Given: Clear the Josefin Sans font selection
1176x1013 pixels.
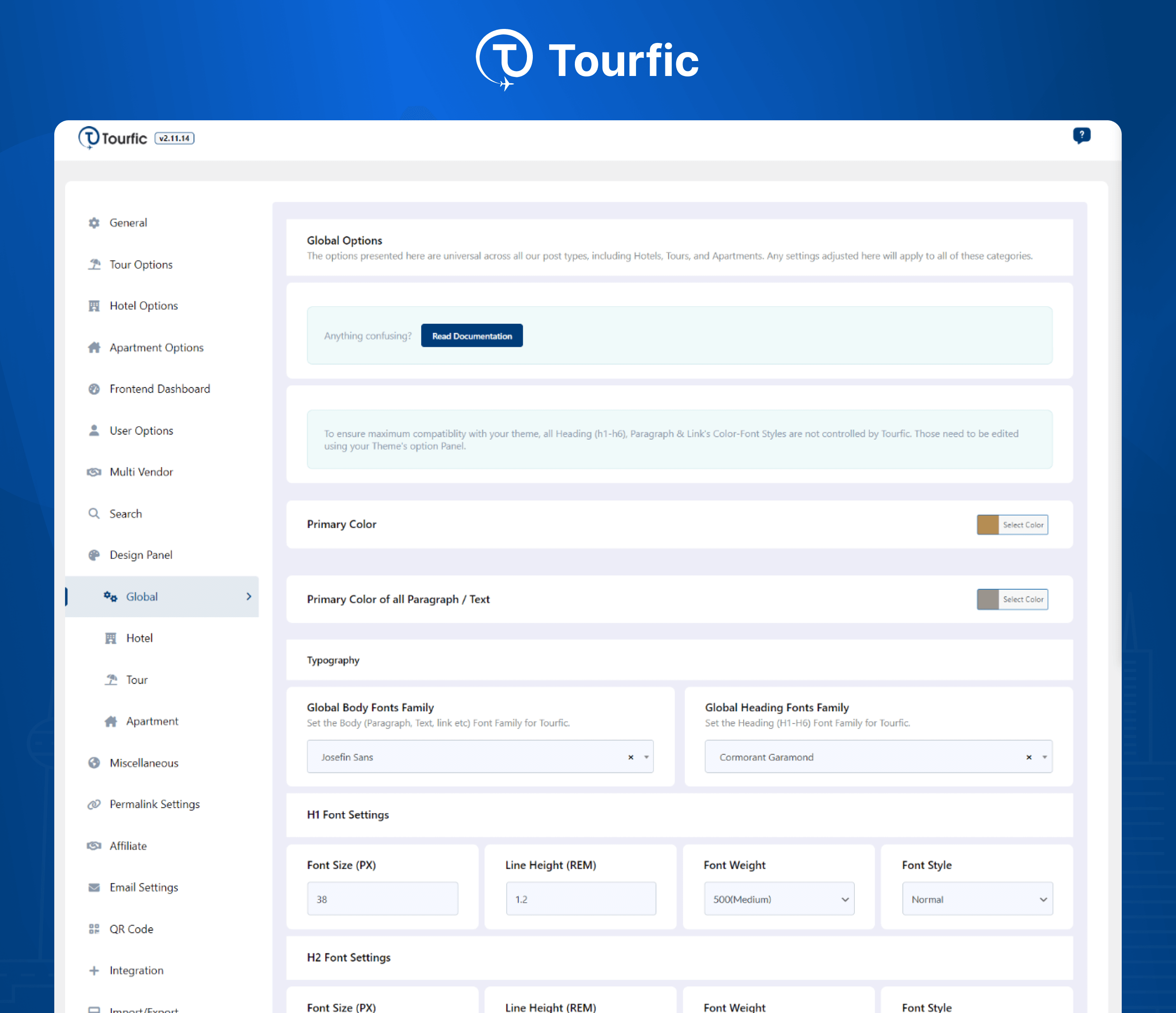Looking at the screenshot, I should (x=631, y=757).
